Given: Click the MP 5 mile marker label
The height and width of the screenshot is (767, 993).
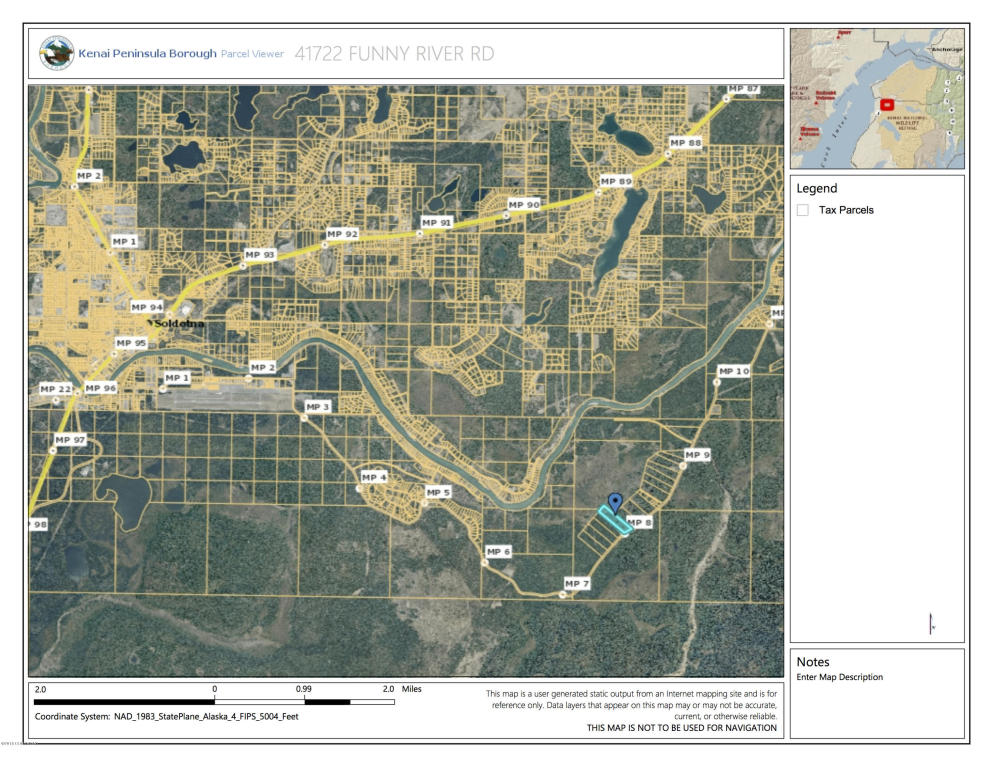Looking at the screenshot, I should pos(438,493).
